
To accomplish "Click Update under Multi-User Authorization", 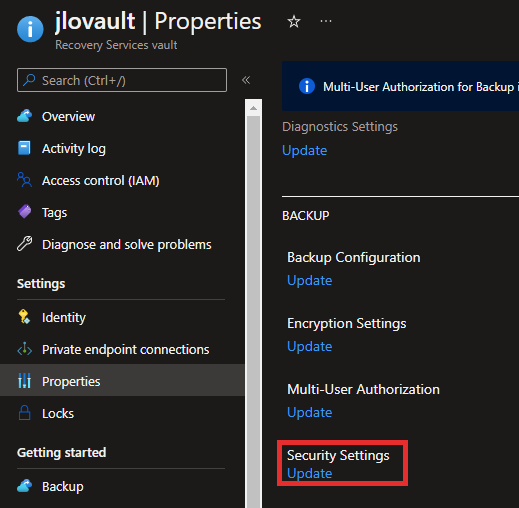I will click(x=309, y=412).
